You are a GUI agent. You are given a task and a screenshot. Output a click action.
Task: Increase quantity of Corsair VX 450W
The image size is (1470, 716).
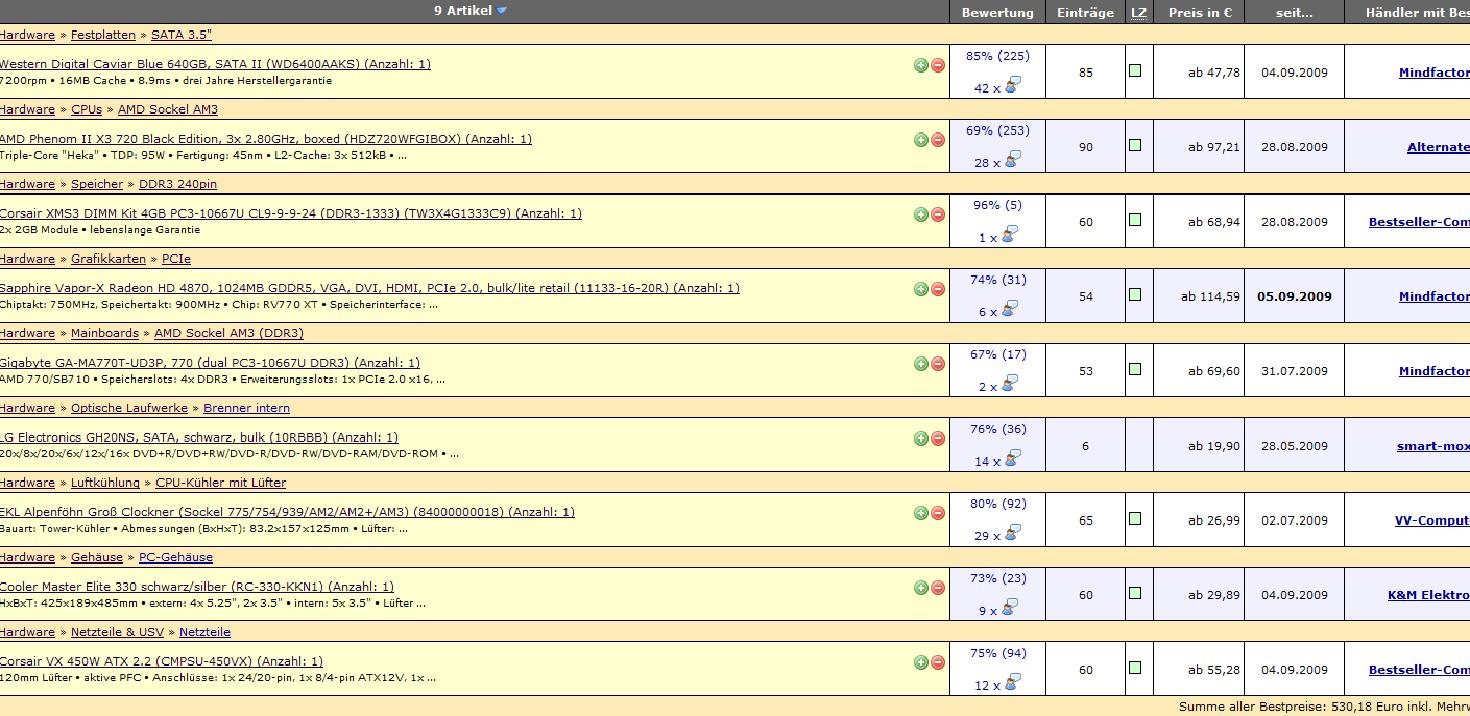coord(921,662)
